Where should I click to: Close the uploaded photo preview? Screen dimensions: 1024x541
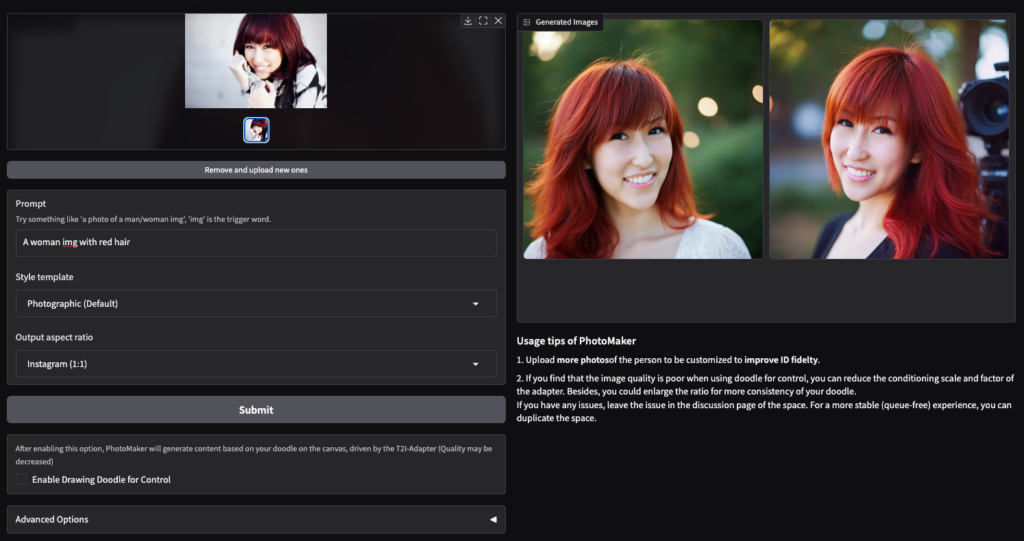(x=498, y=21)
